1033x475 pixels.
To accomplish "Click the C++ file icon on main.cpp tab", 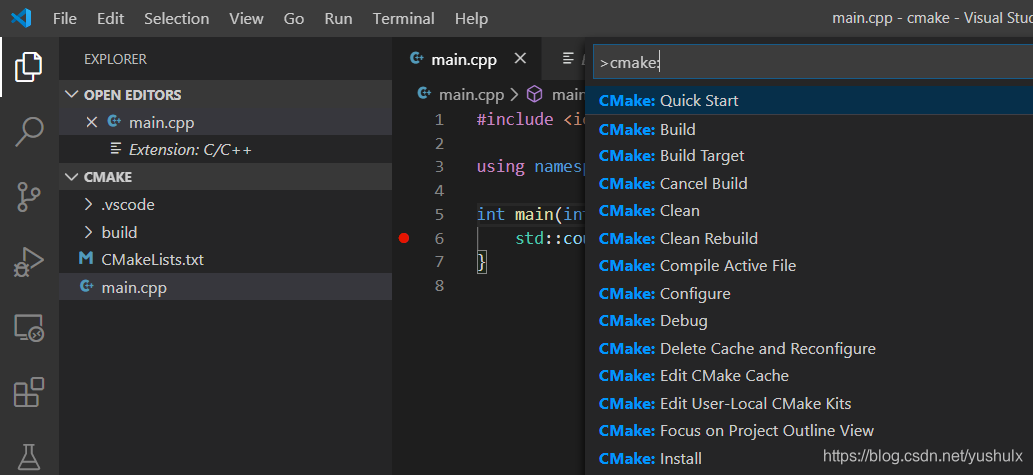I will tap(416, 59).
